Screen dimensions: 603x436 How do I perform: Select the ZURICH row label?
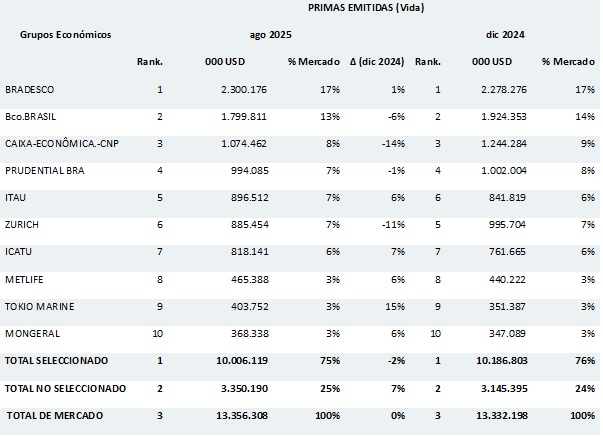[22, 225]
